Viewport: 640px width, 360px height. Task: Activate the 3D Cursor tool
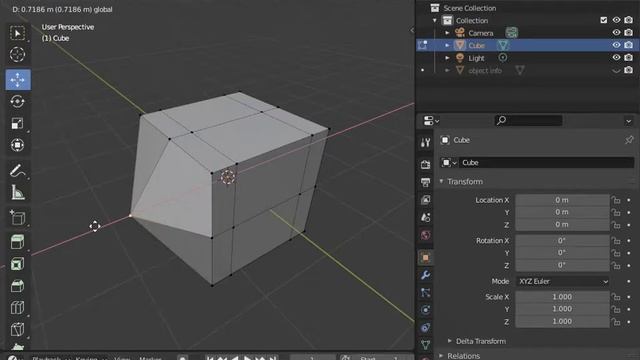[17, 54]
